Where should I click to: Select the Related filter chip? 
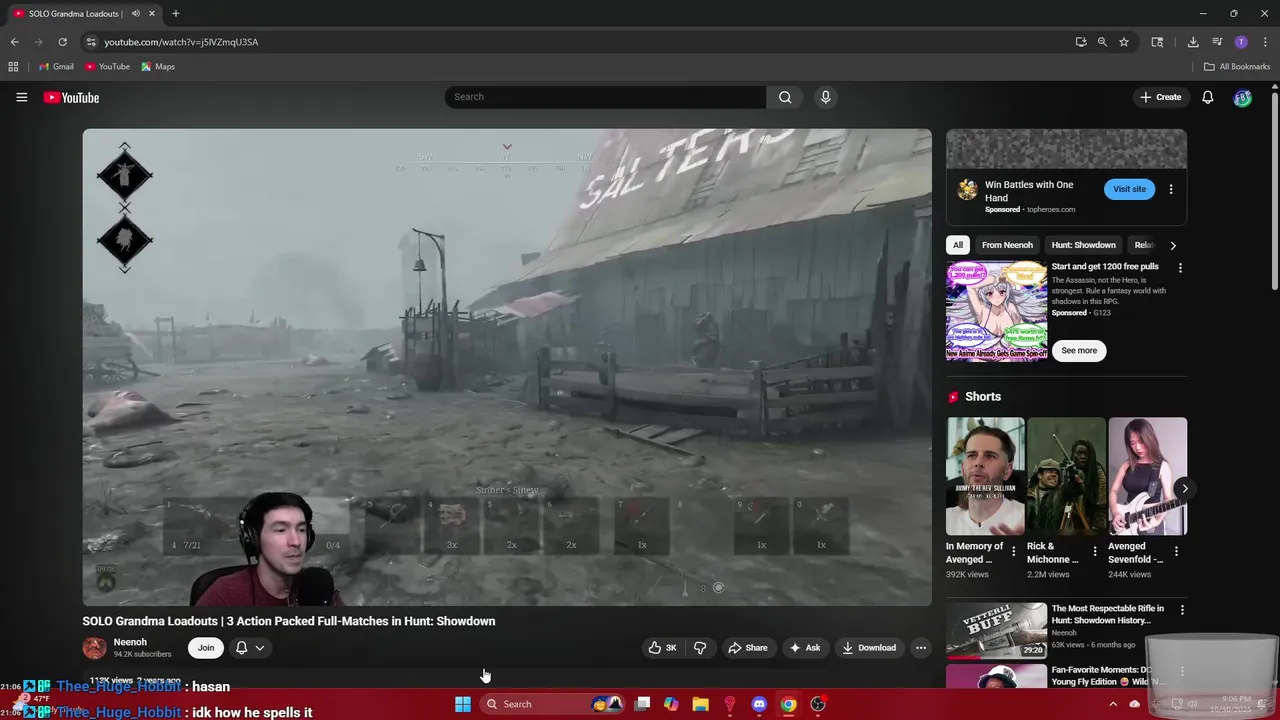1144,245
